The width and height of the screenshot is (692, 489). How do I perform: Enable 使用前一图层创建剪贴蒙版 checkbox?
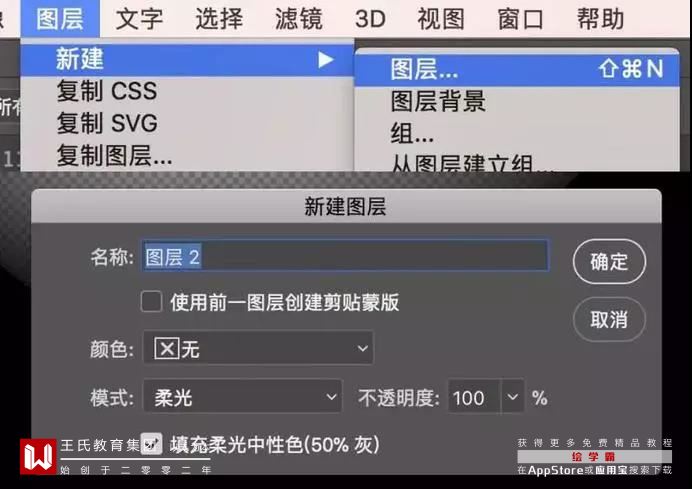(x=151, y=301)
